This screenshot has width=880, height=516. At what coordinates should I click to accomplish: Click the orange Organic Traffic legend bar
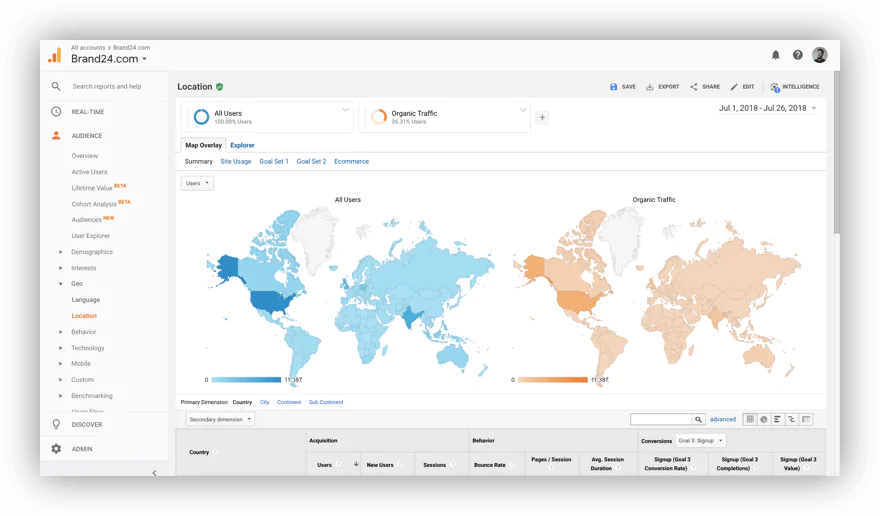pyautogui.click(x=553, y=380)
